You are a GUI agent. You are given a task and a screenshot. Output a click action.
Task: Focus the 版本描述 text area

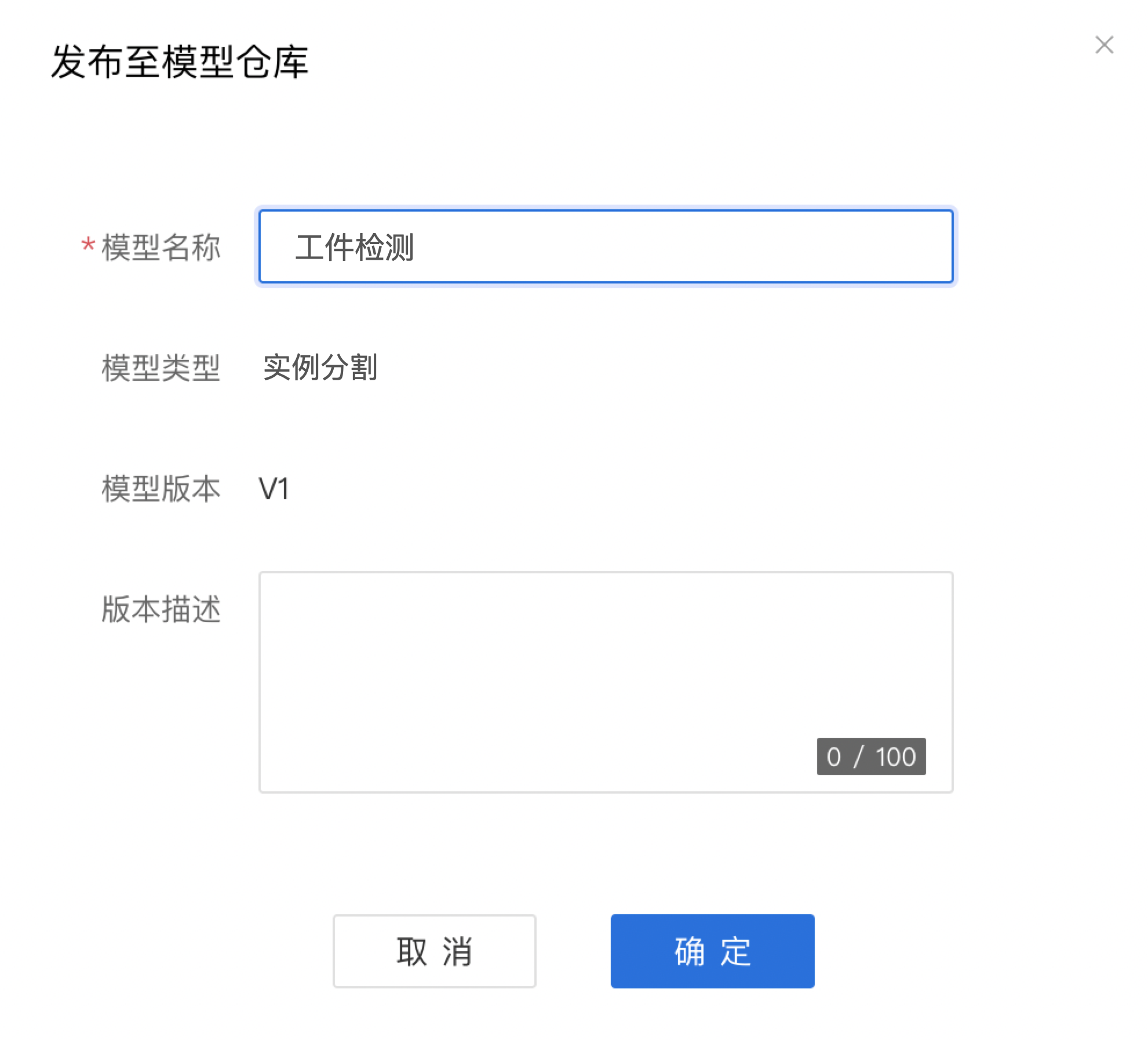pos(606,682)
